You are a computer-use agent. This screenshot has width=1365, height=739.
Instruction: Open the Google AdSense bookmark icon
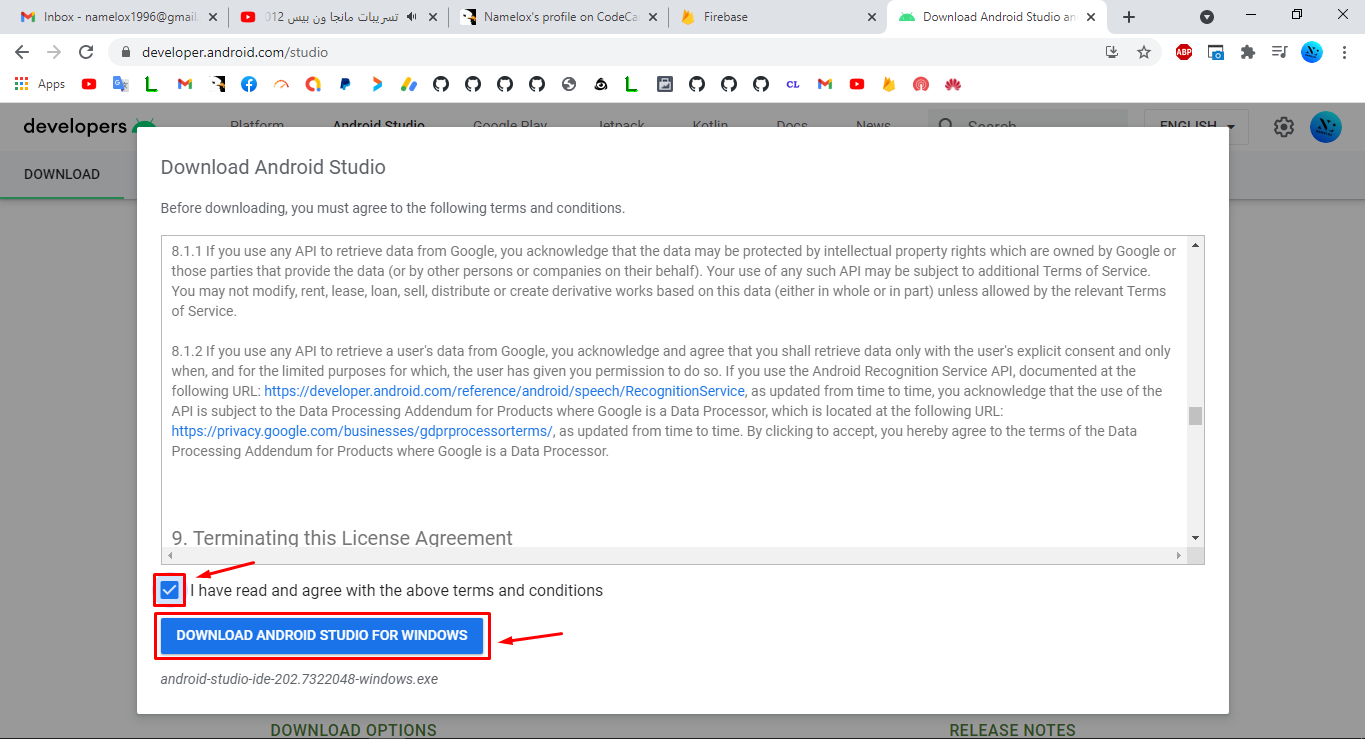click(x=409, y=85)
